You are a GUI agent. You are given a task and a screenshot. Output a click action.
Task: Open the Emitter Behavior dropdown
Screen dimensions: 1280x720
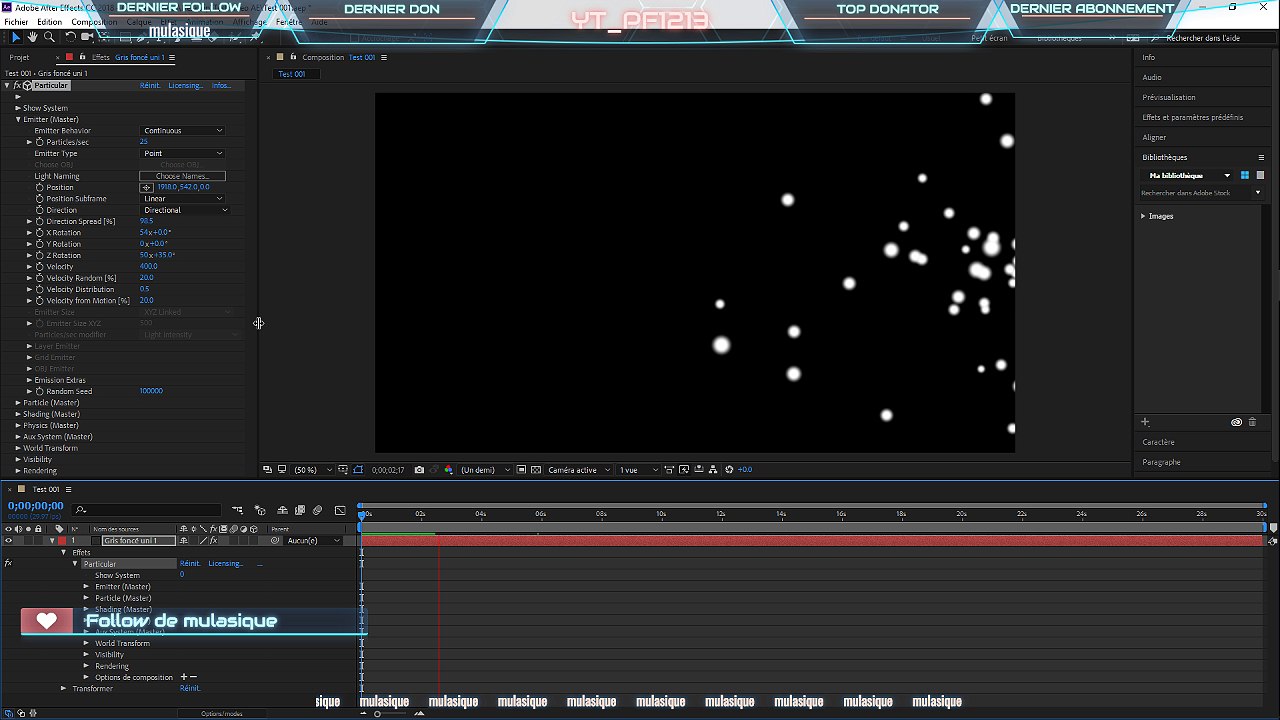point(182,131)
